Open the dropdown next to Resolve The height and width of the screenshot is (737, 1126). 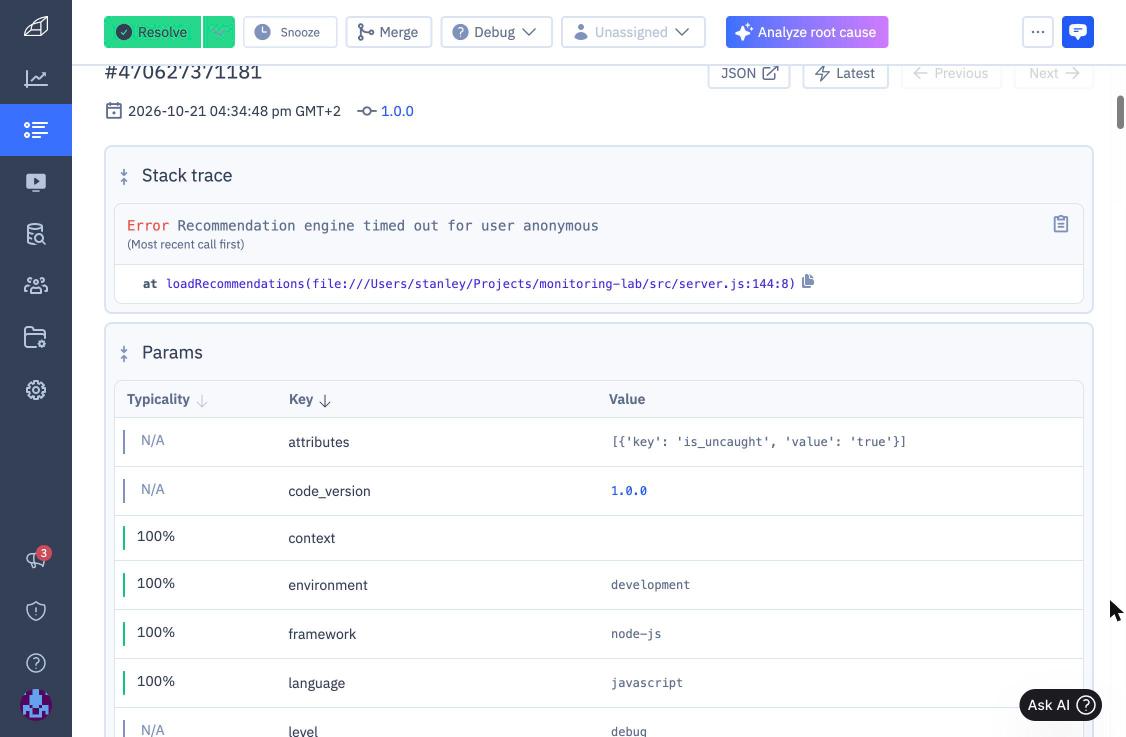(x=219, y=32)
